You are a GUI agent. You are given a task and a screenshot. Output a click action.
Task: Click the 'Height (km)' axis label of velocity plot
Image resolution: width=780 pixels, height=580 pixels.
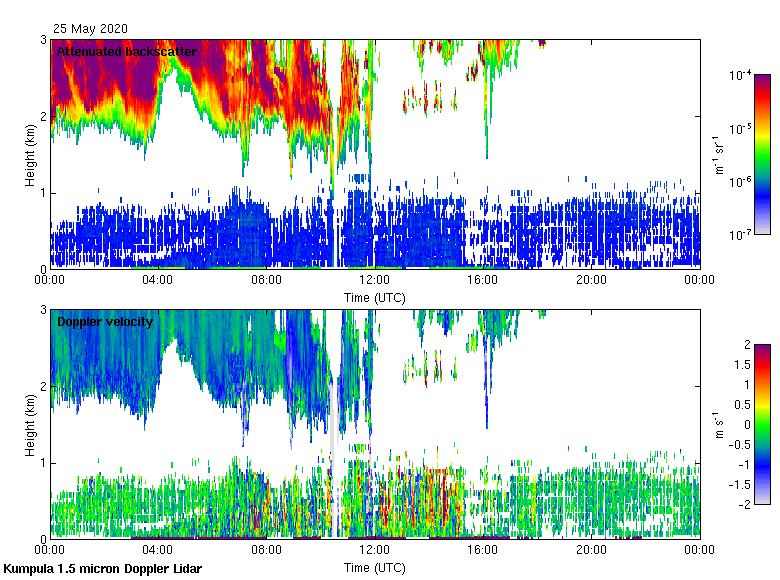[x=30, y=425]
